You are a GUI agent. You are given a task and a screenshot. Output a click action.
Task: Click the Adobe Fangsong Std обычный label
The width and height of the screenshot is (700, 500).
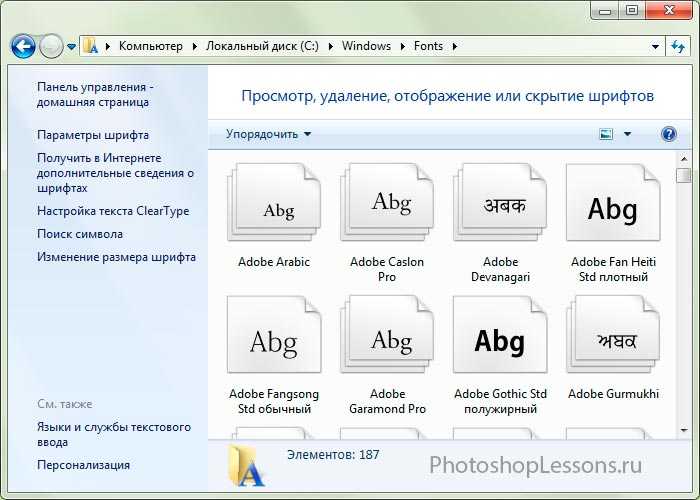pos(274,401)
